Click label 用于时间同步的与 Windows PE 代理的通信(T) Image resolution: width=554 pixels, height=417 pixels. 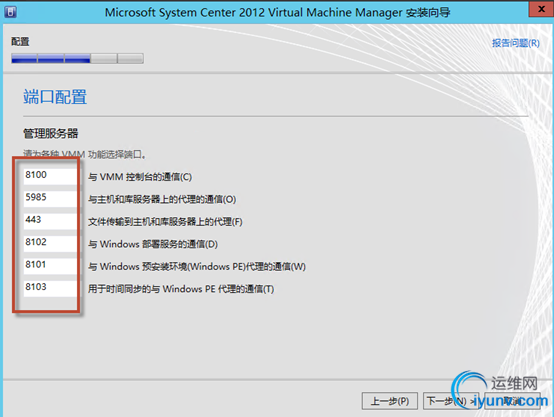point(181,289)
